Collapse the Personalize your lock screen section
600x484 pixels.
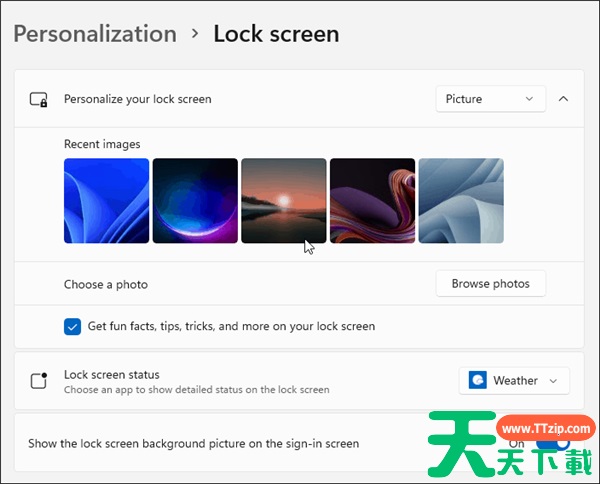[x=563, y=99]
